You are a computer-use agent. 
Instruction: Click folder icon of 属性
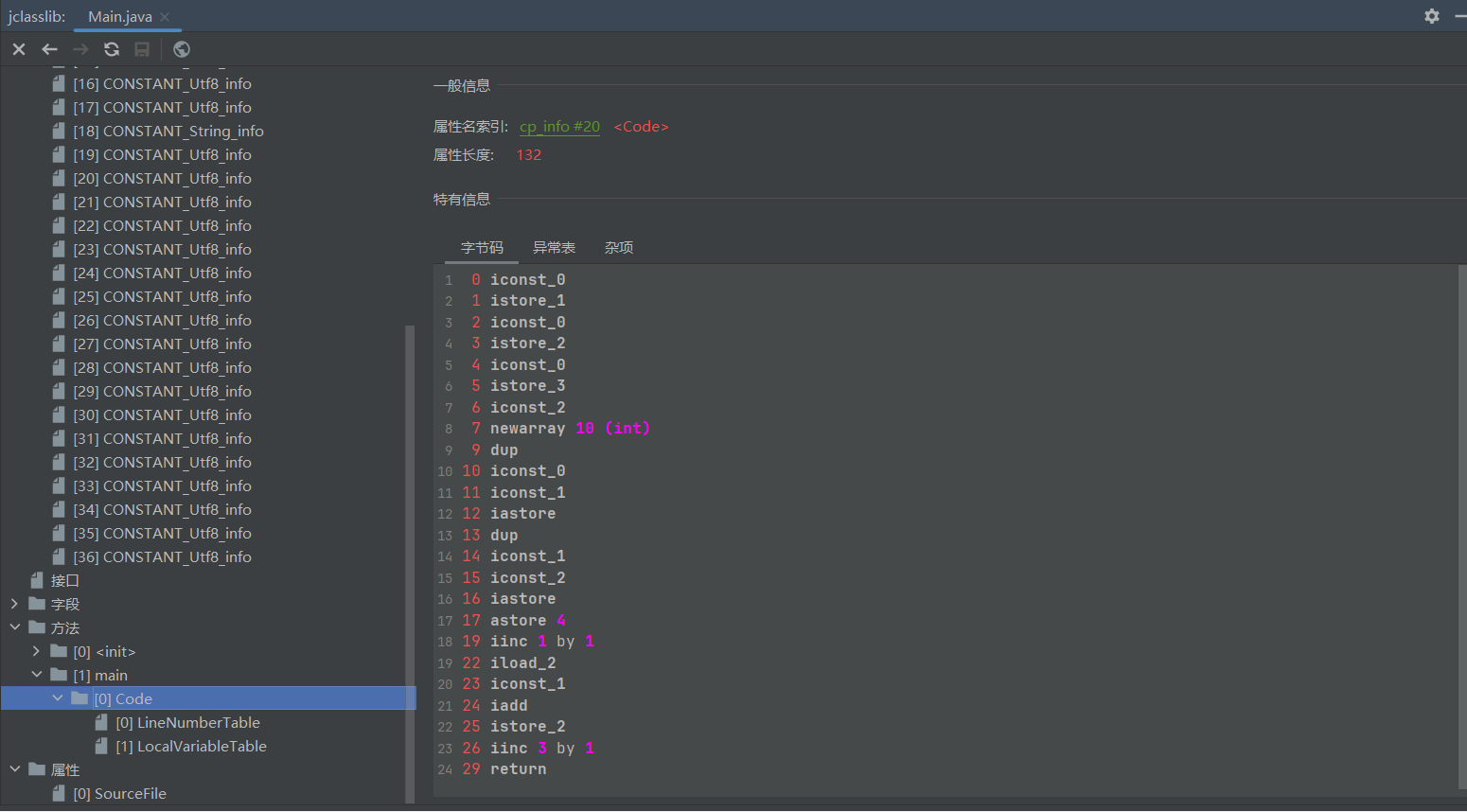click(37, 769)
